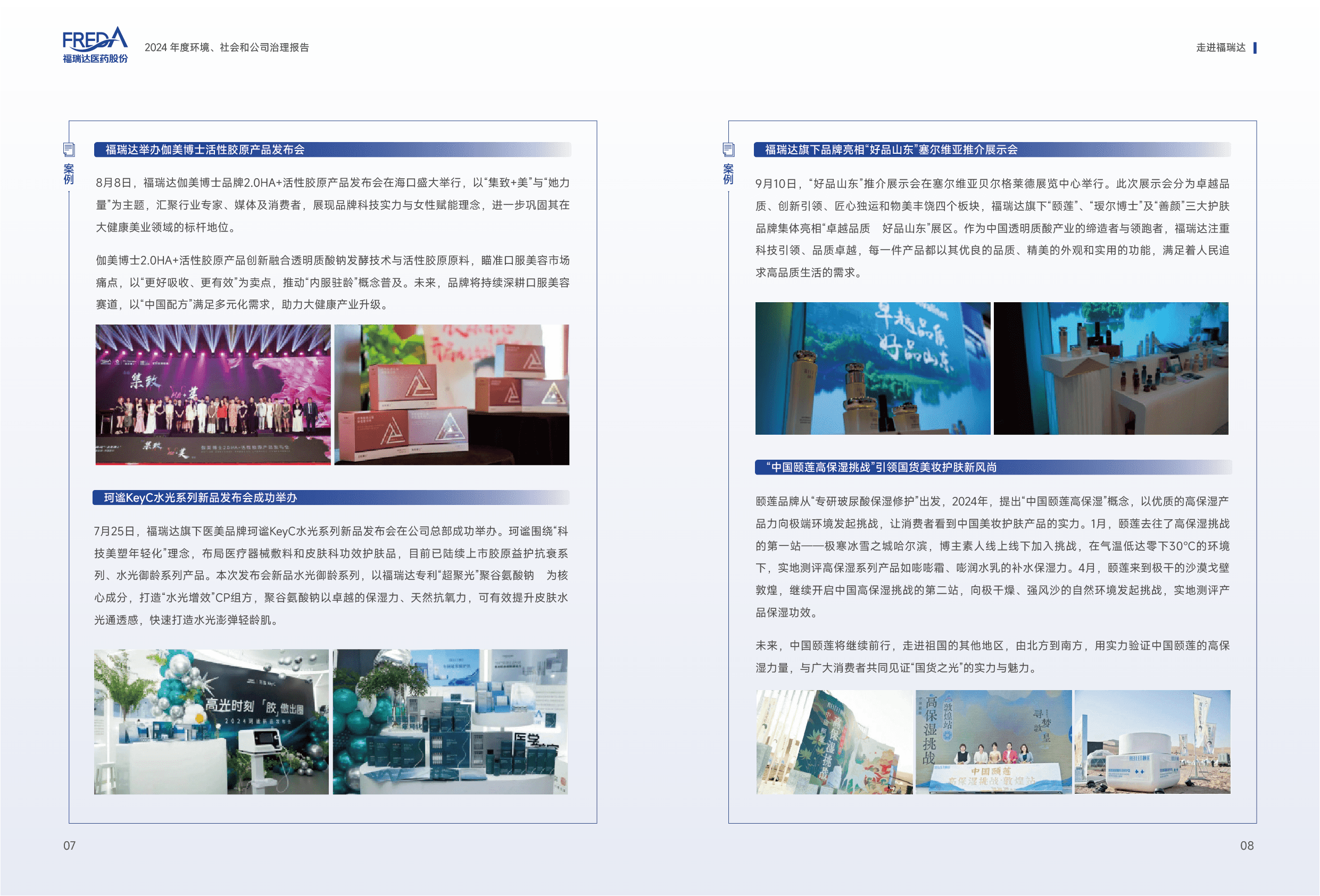Image resolution: width=1320 pixels, height=896 pixels.
Task: Open the 卓越品质 好品山东 booth photo
Action: (x=873, y=368)
